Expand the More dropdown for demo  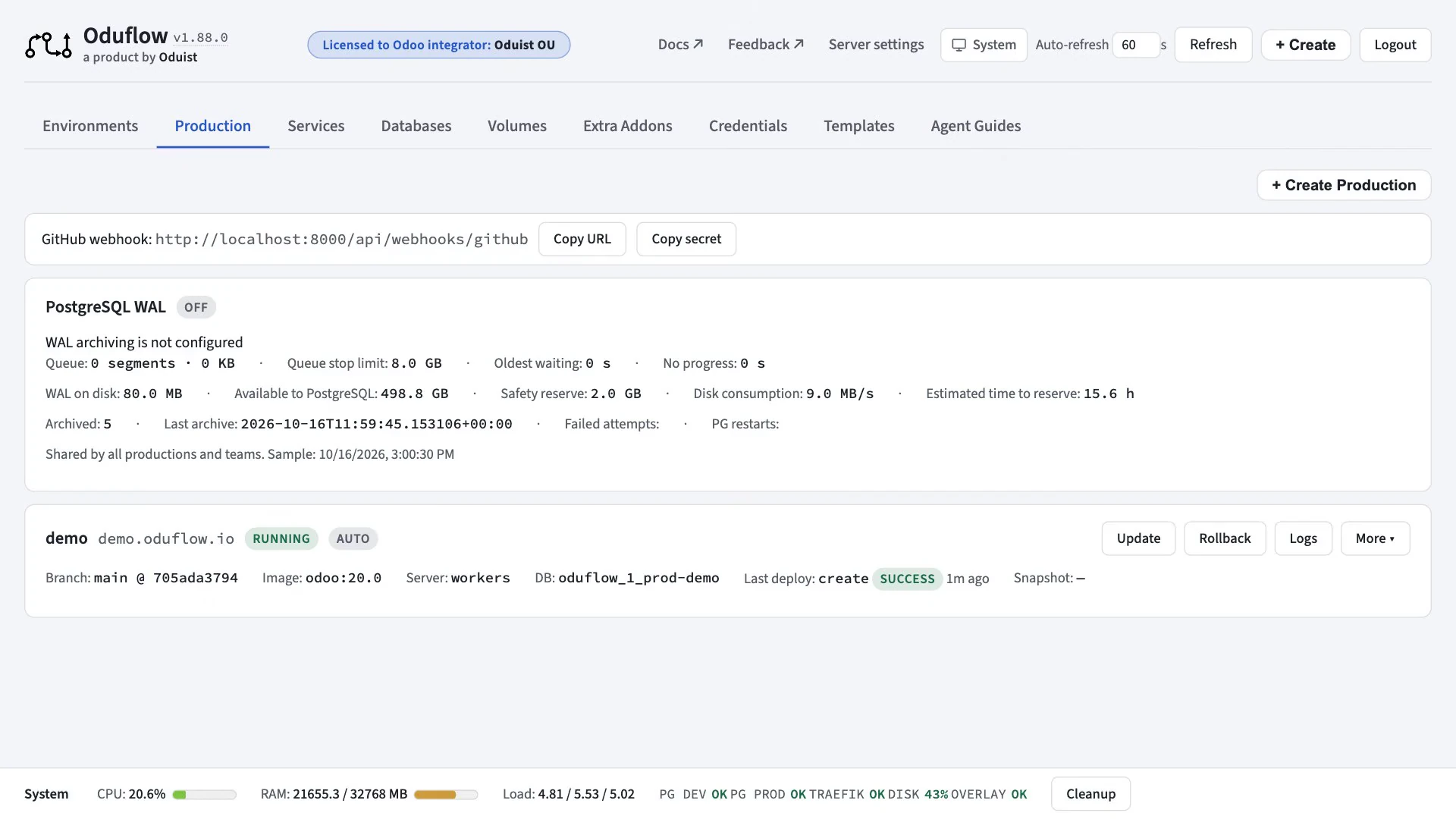click(1374, 538)
